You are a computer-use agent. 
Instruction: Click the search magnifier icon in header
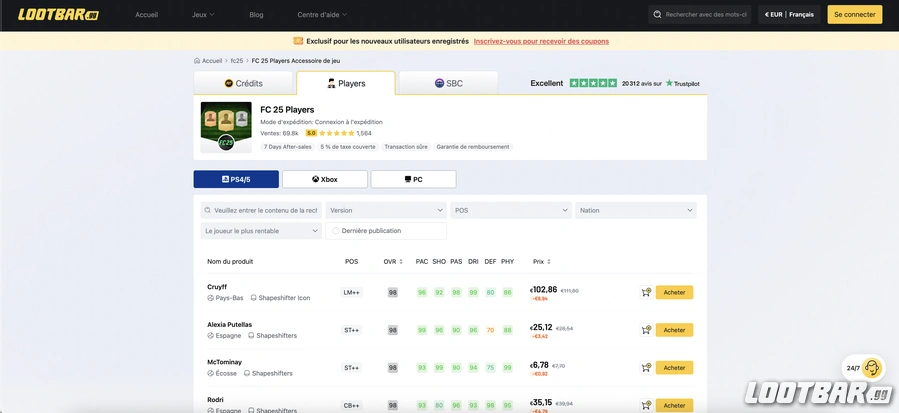coord(658,15)
